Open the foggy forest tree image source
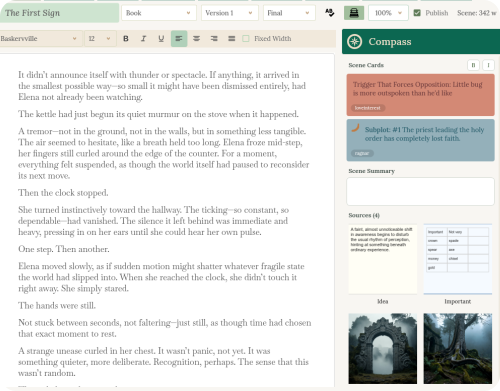This screenshot has width=500, height=391. click(x=458, y=348)
